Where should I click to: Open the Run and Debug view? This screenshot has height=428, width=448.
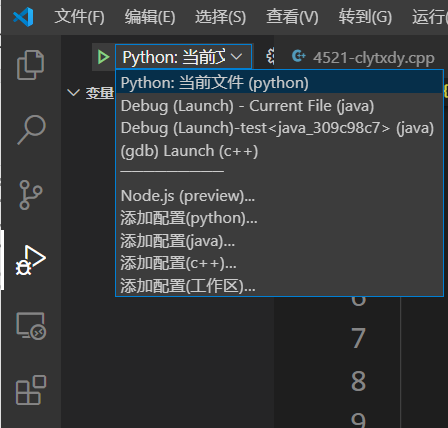click(31, 261)
